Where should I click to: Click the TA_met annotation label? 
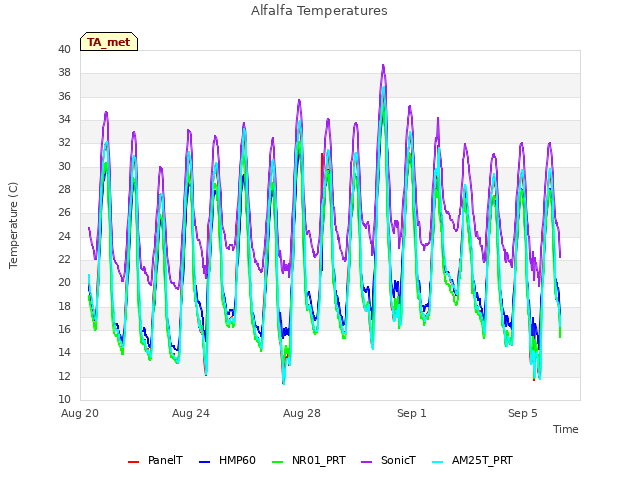(109, 42)
